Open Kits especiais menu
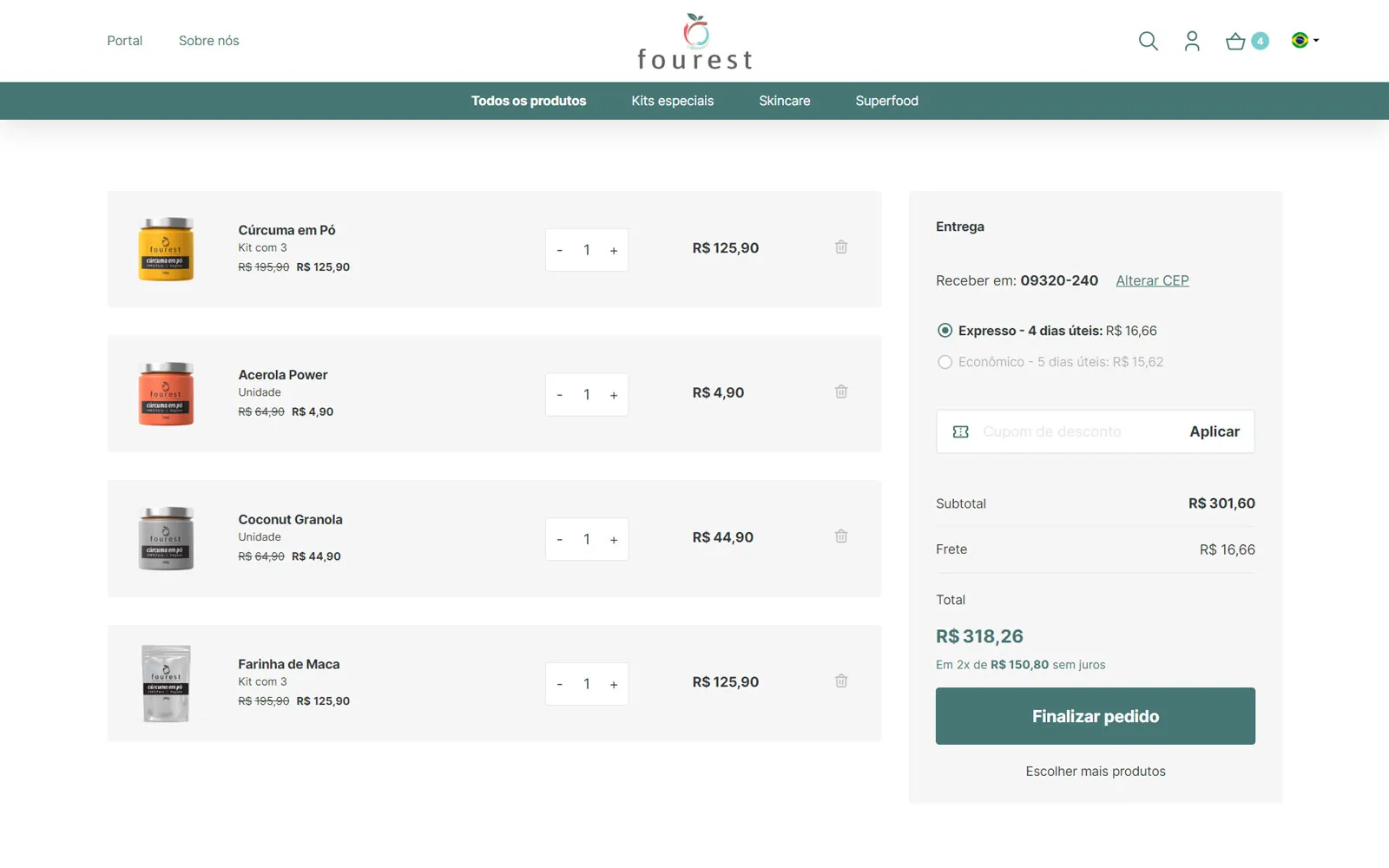The image size is (1389, 868). [673, 101]
